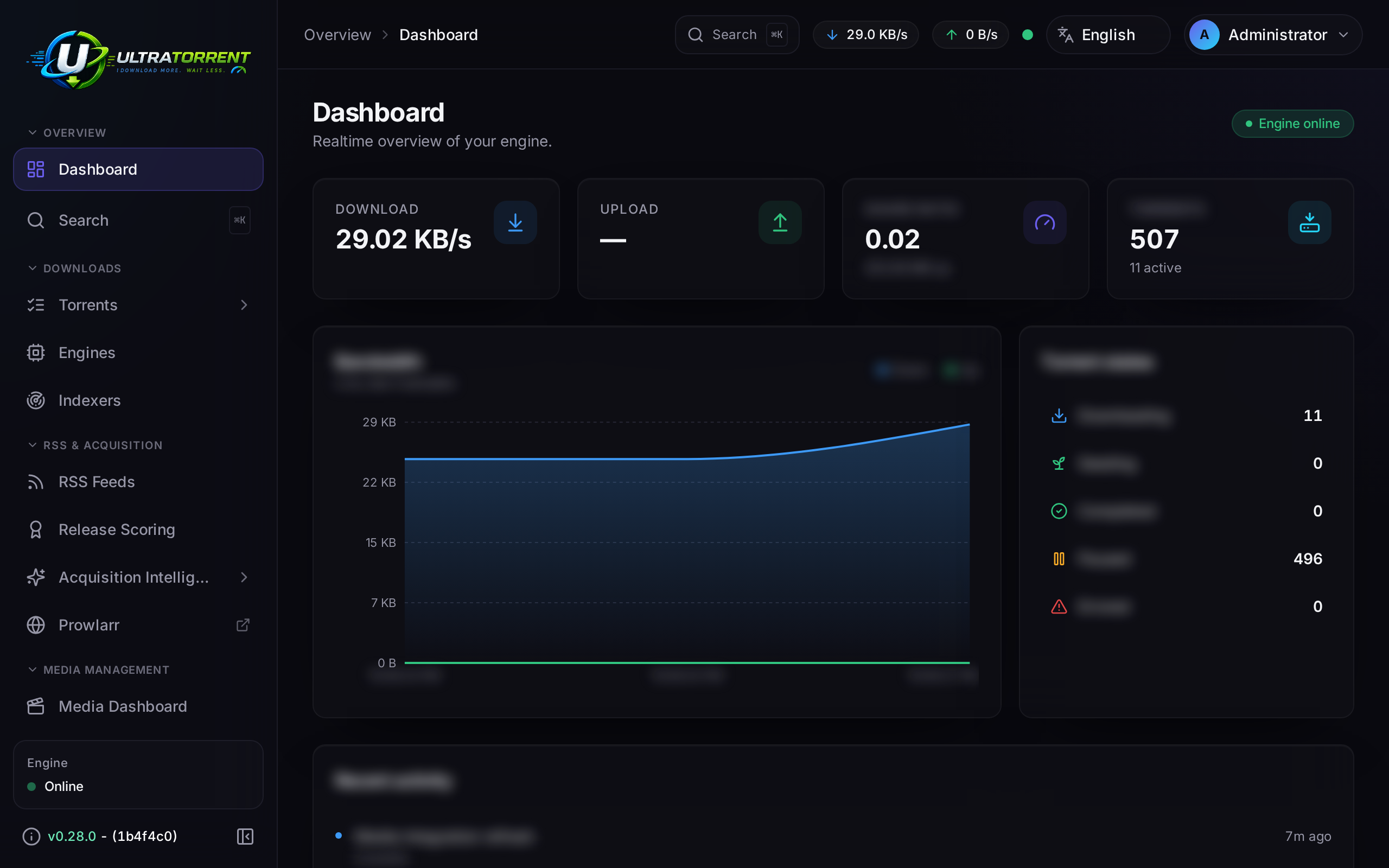The height and width of the screenshot is (868, 1389).
Task: Click the tray icon on the 507 card
Action: pos(1309,222)
